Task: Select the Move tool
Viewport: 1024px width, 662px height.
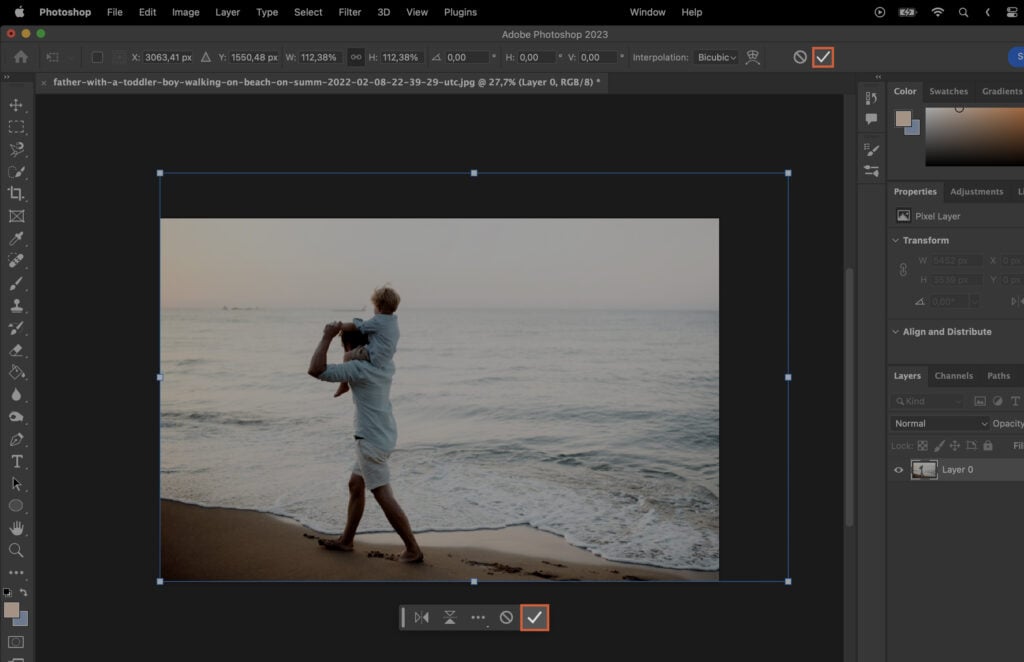Action: pyautogui.click(x=16, y=103)
